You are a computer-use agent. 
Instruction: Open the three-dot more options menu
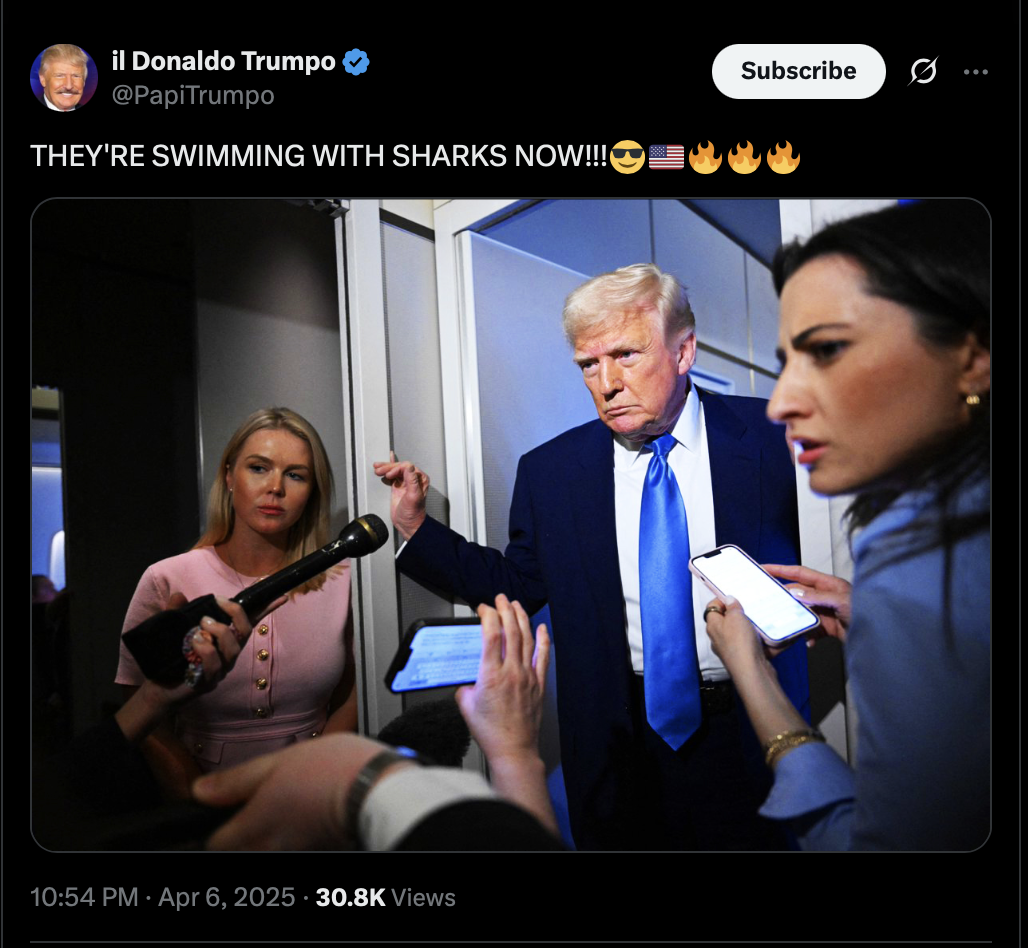coord(976,71)
